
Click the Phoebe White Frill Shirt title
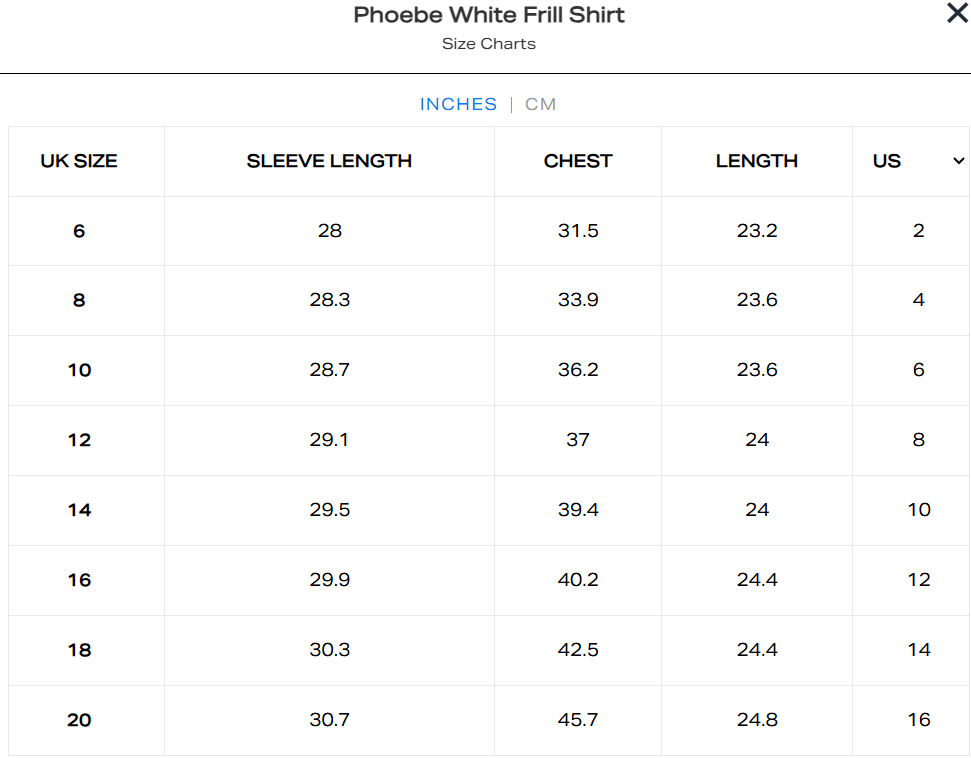pyautogui.click(x=489, y=15)
